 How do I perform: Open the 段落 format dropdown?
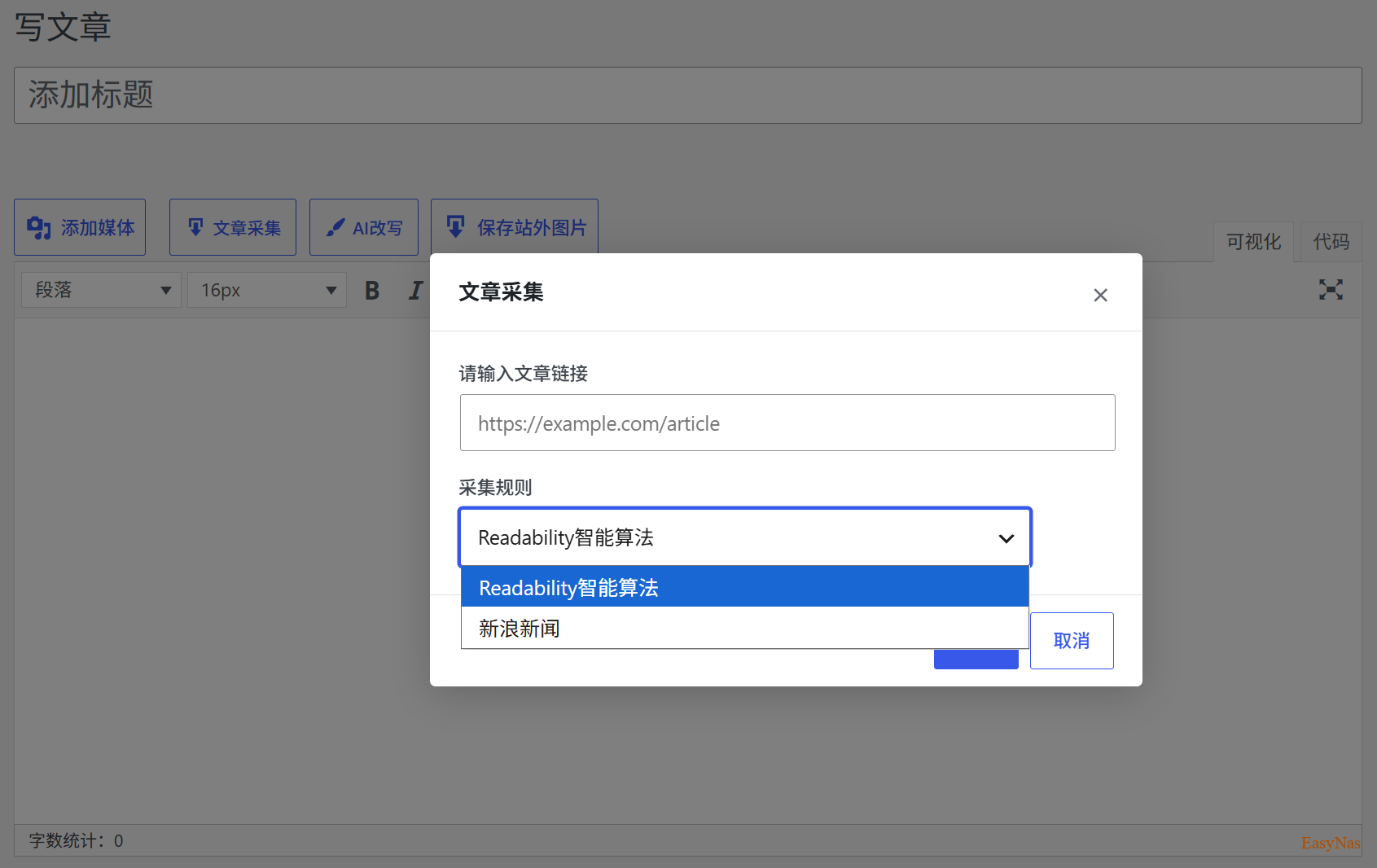coord(101,290)
